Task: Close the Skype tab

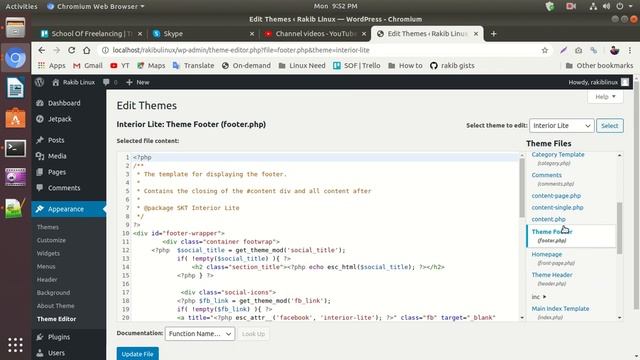Action: point(251,34)
